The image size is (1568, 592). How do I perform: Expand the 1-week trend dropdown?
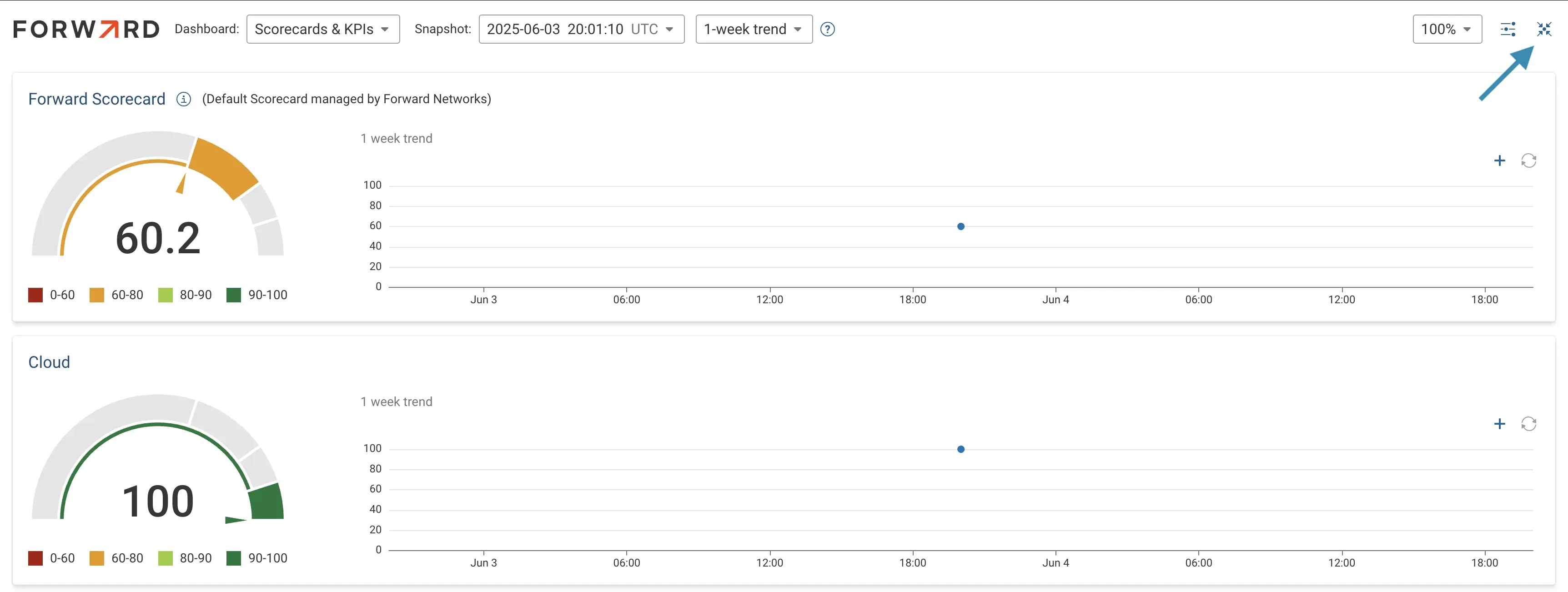(754, 29)
